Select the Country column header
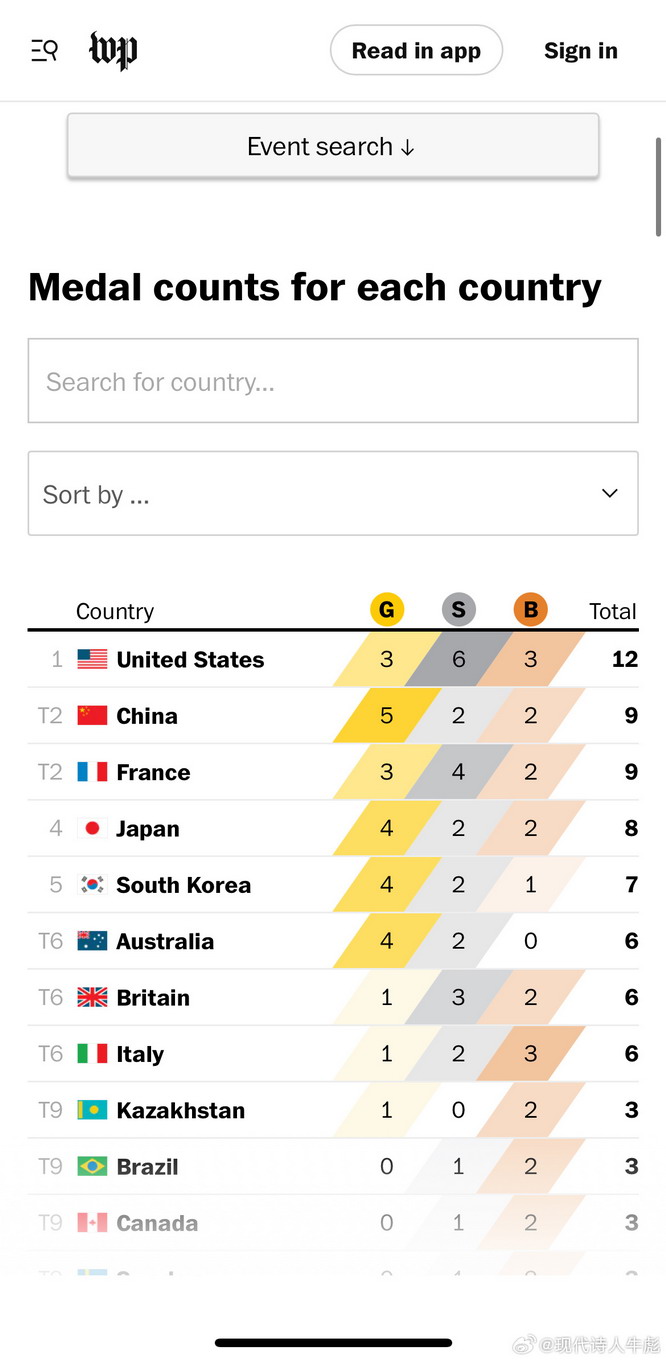The width and height of the screenshot is (666, 1361). point(115,612)
